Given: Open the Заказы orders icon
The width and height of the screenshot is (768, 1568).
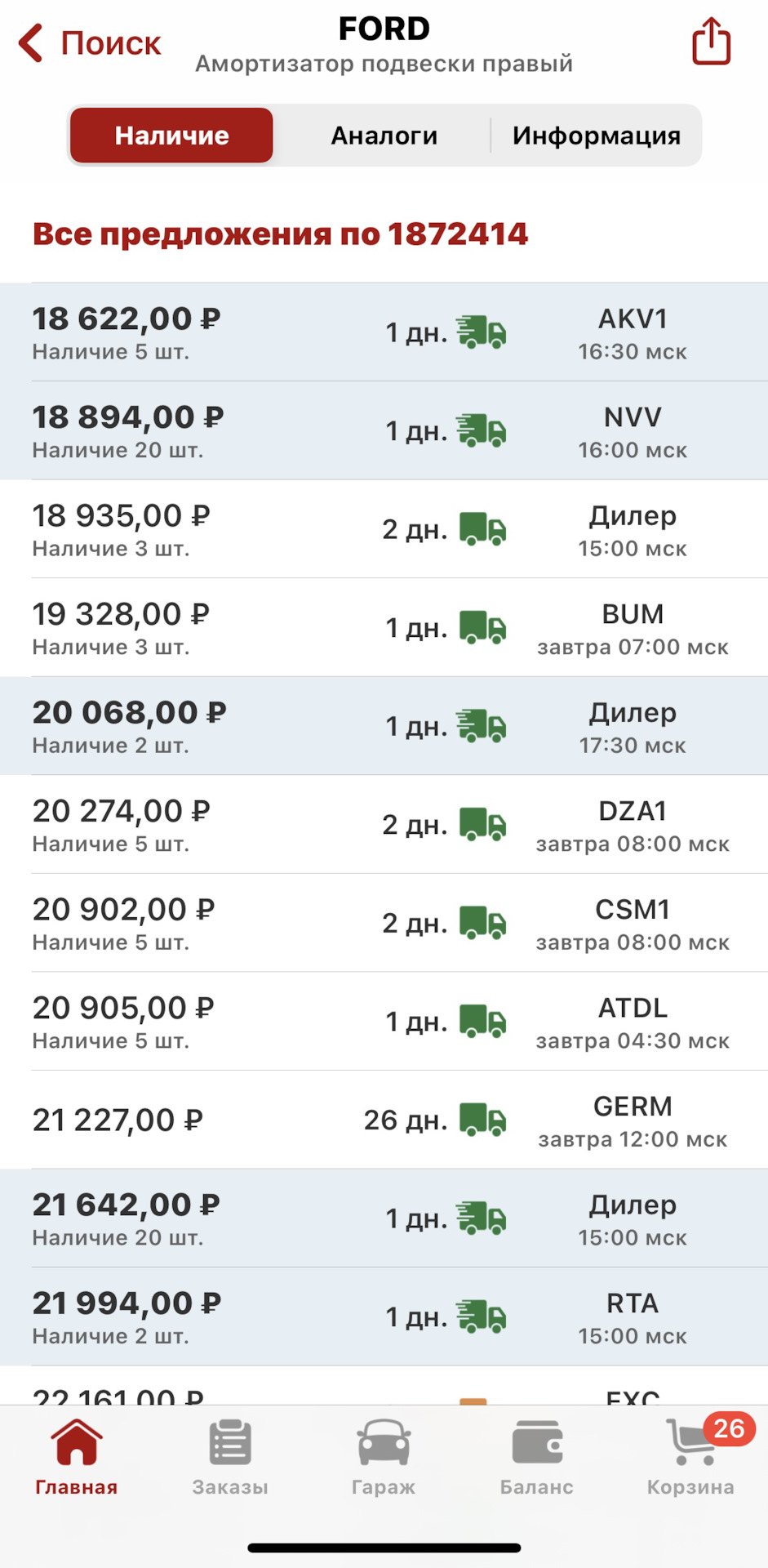Looking at the screenshot, I should click(230, 1444).
